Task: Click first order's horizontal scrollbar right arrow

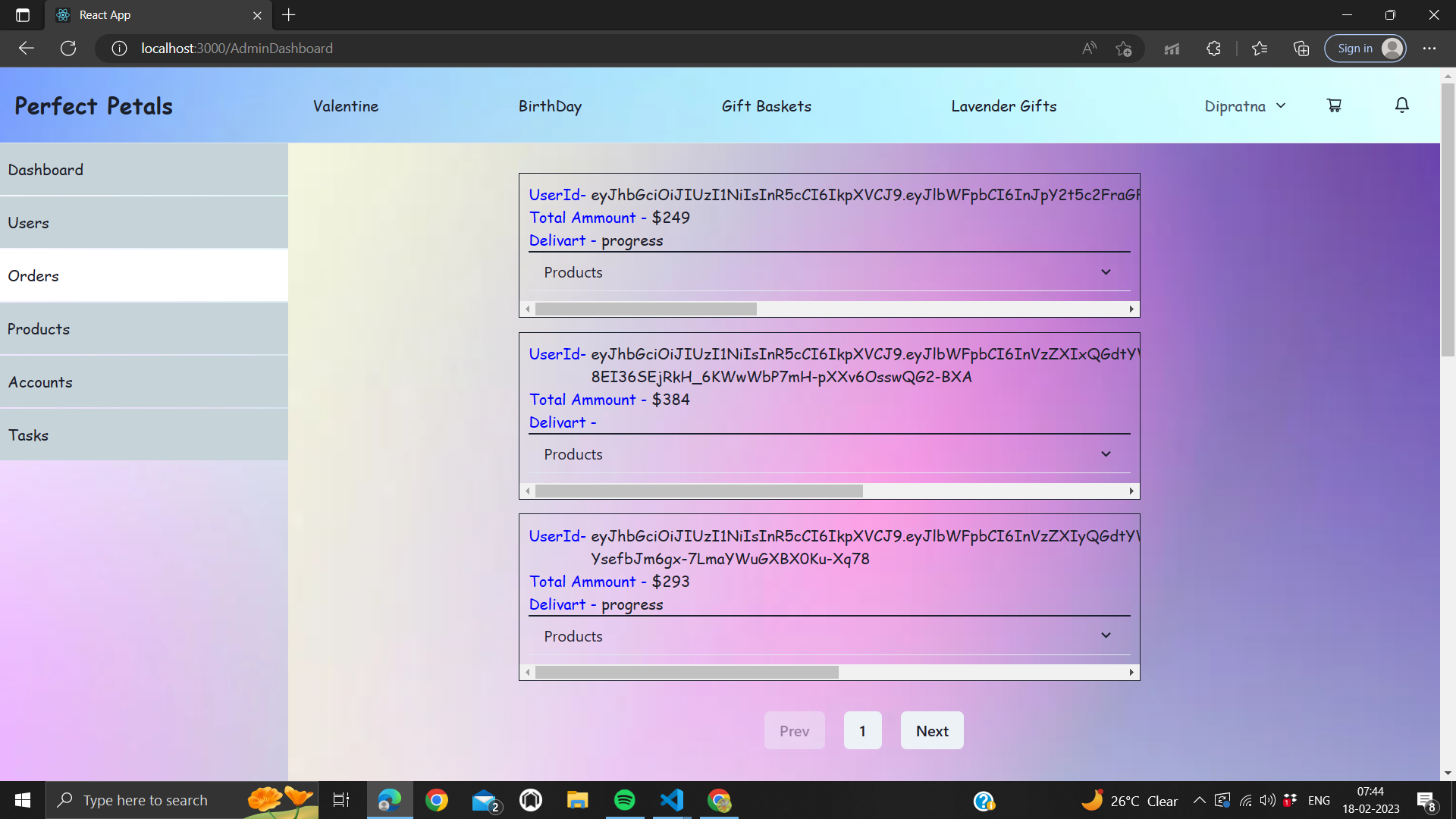Action: click(1131, 309)
